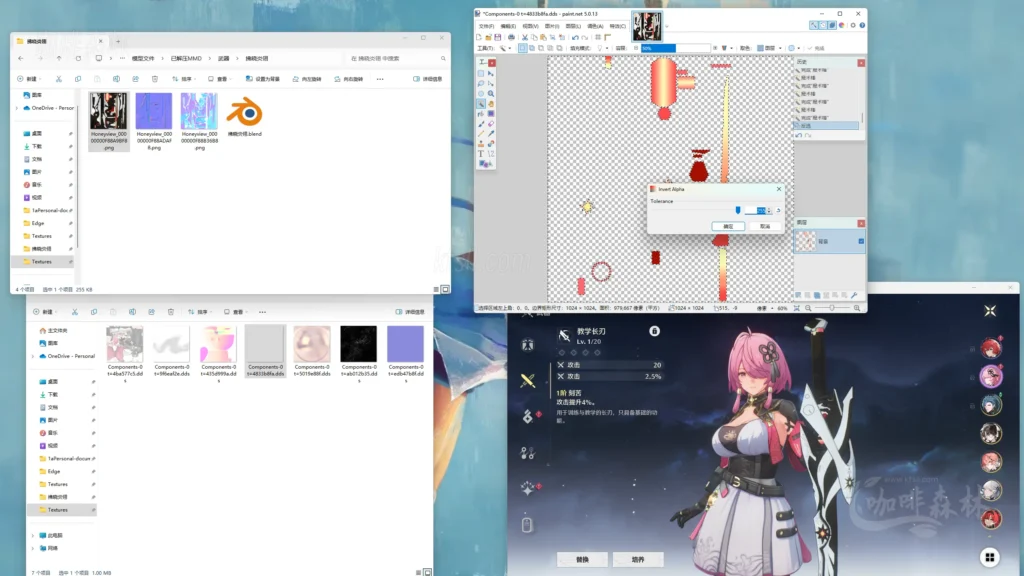Click 确定 in the Invert Alpha dialog

[x=729, y=226]
